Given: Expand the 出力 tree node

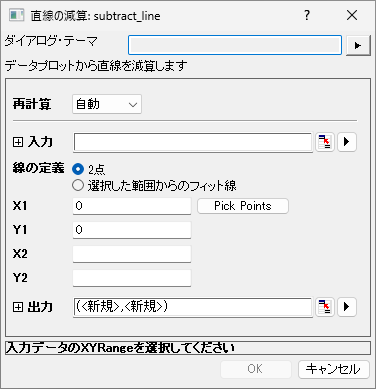Looking at the screenshot, I should coord(18,307).
